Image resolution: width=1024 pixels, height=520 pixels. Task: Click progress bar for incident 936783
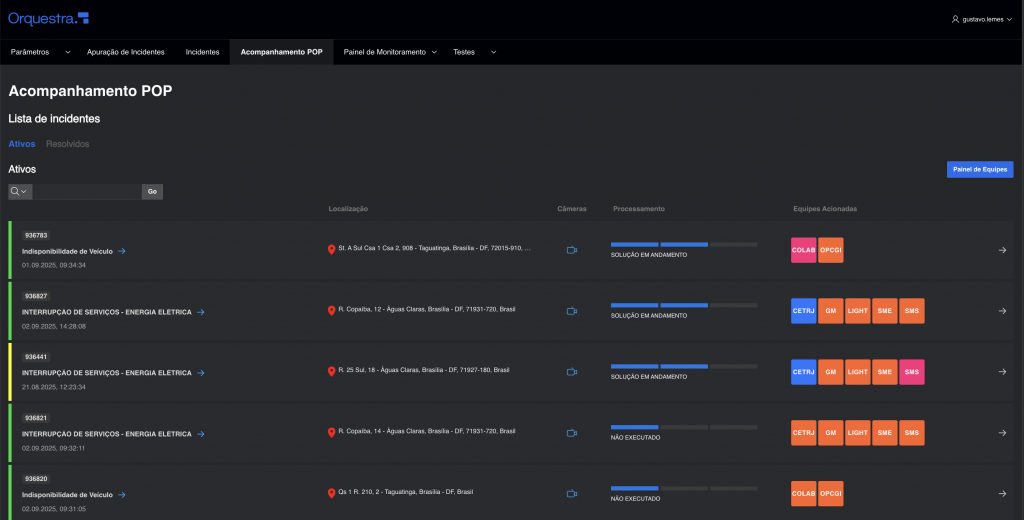coord(684,244)
